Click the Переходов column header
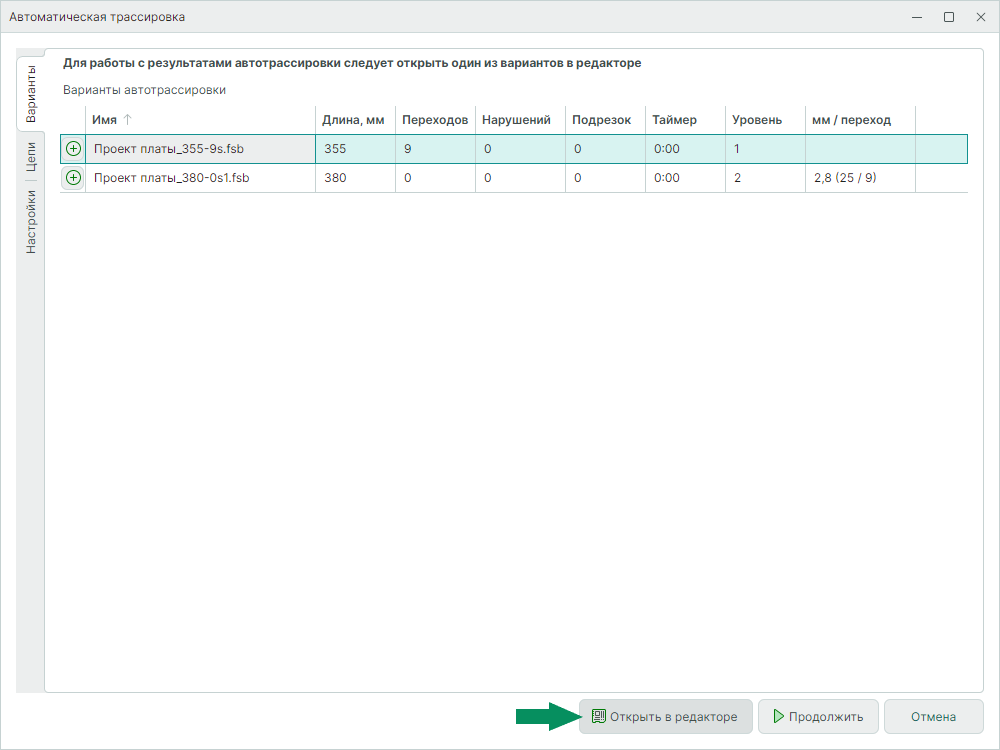This screenshot has height=750, width=1000. [434, 120]
